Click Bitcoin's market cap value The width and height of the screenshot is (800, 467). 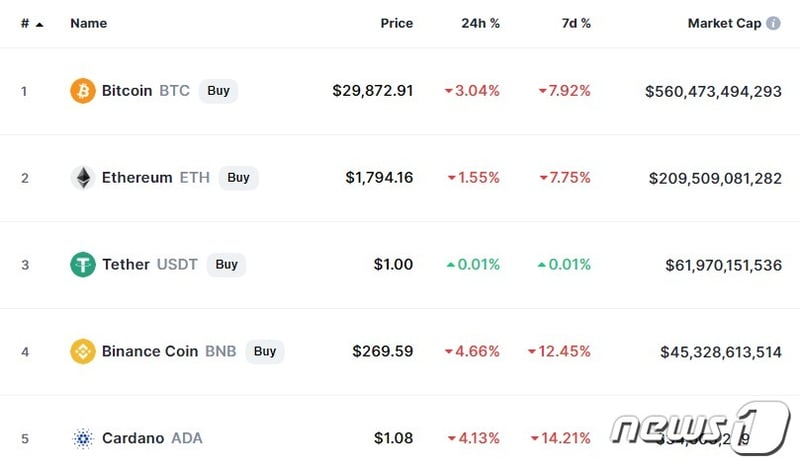(x=713, y=91)
